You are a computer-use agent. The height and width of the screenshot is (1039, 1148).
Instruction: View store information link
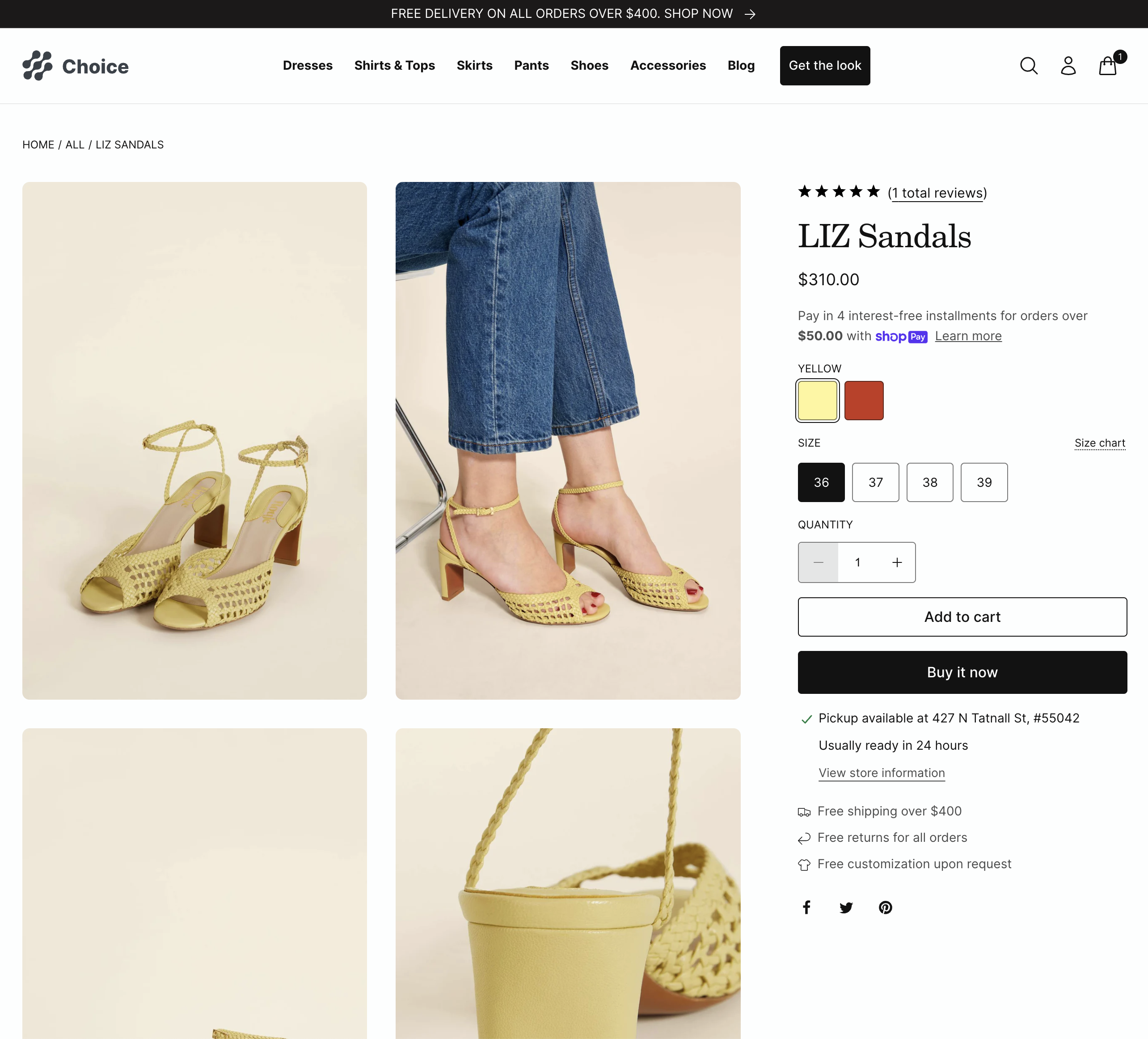(881, 773)
